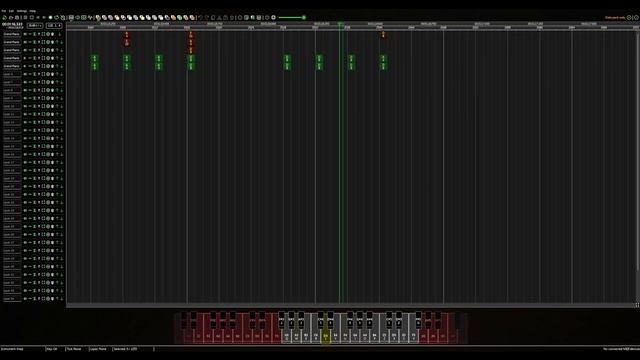Add a layer at Layer 16 row

48,154
